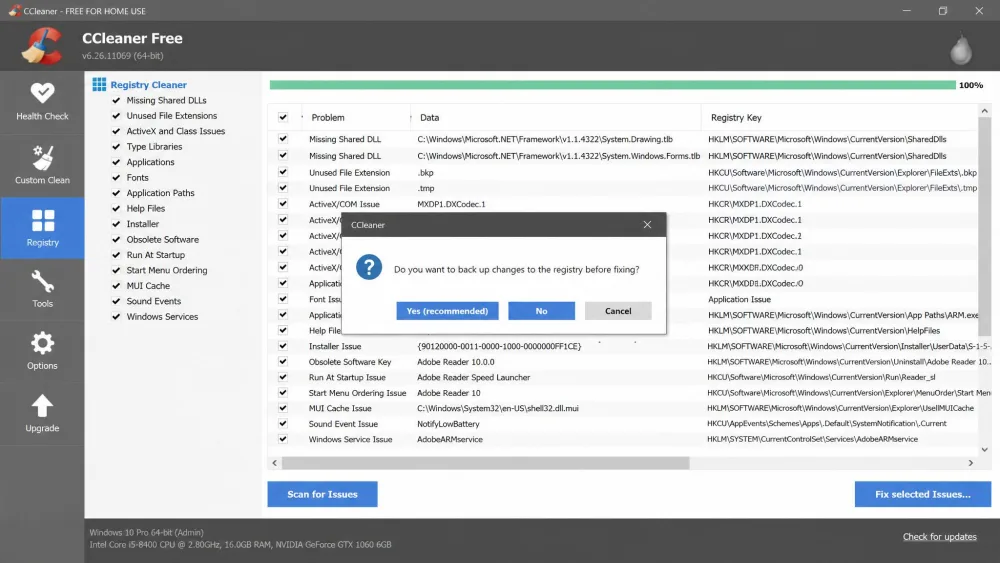Open the Health Check section

click(x=42, y=102)
